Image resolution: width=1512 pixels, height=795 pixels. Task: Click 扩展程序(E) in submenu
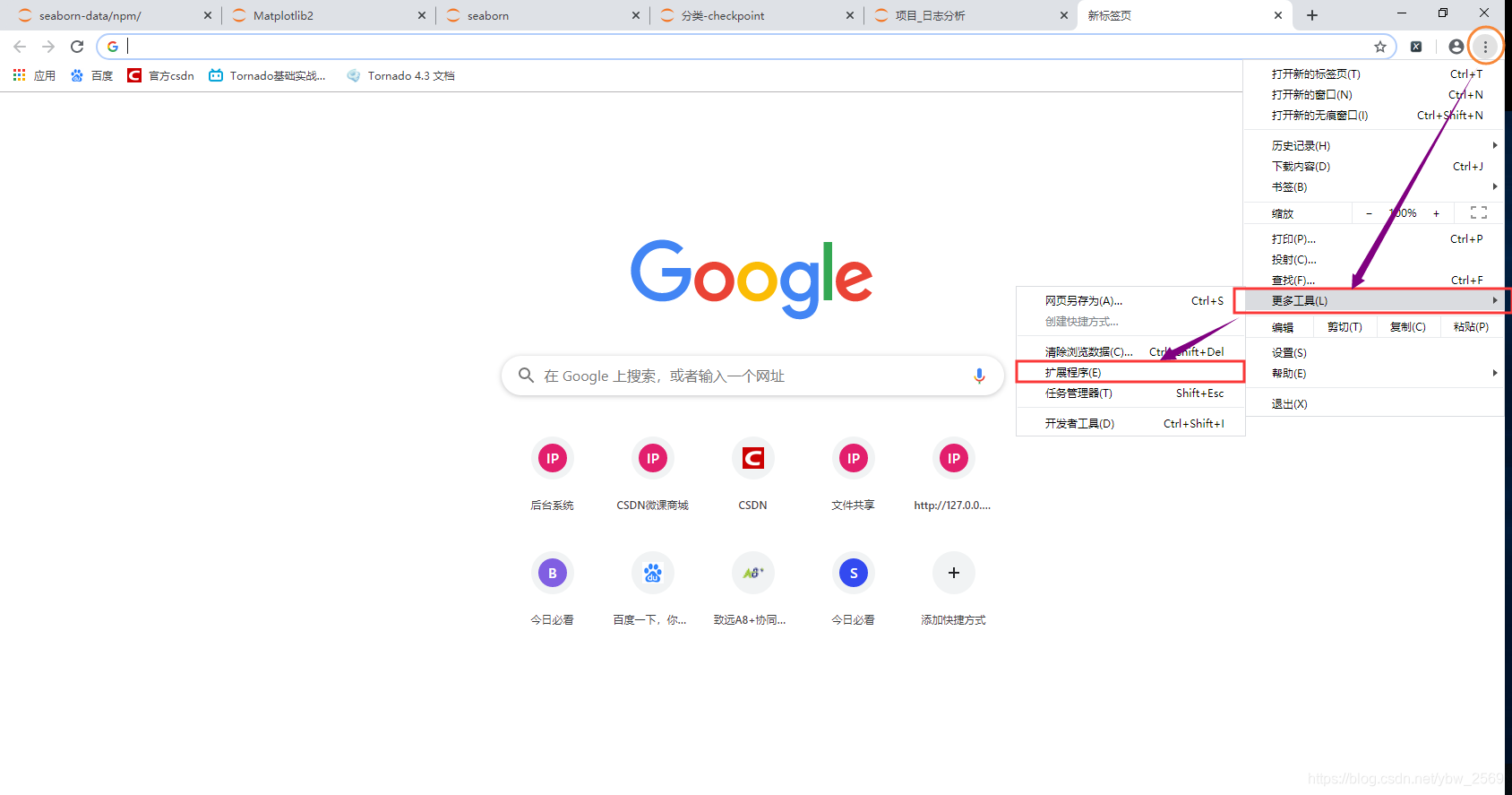1130,372
